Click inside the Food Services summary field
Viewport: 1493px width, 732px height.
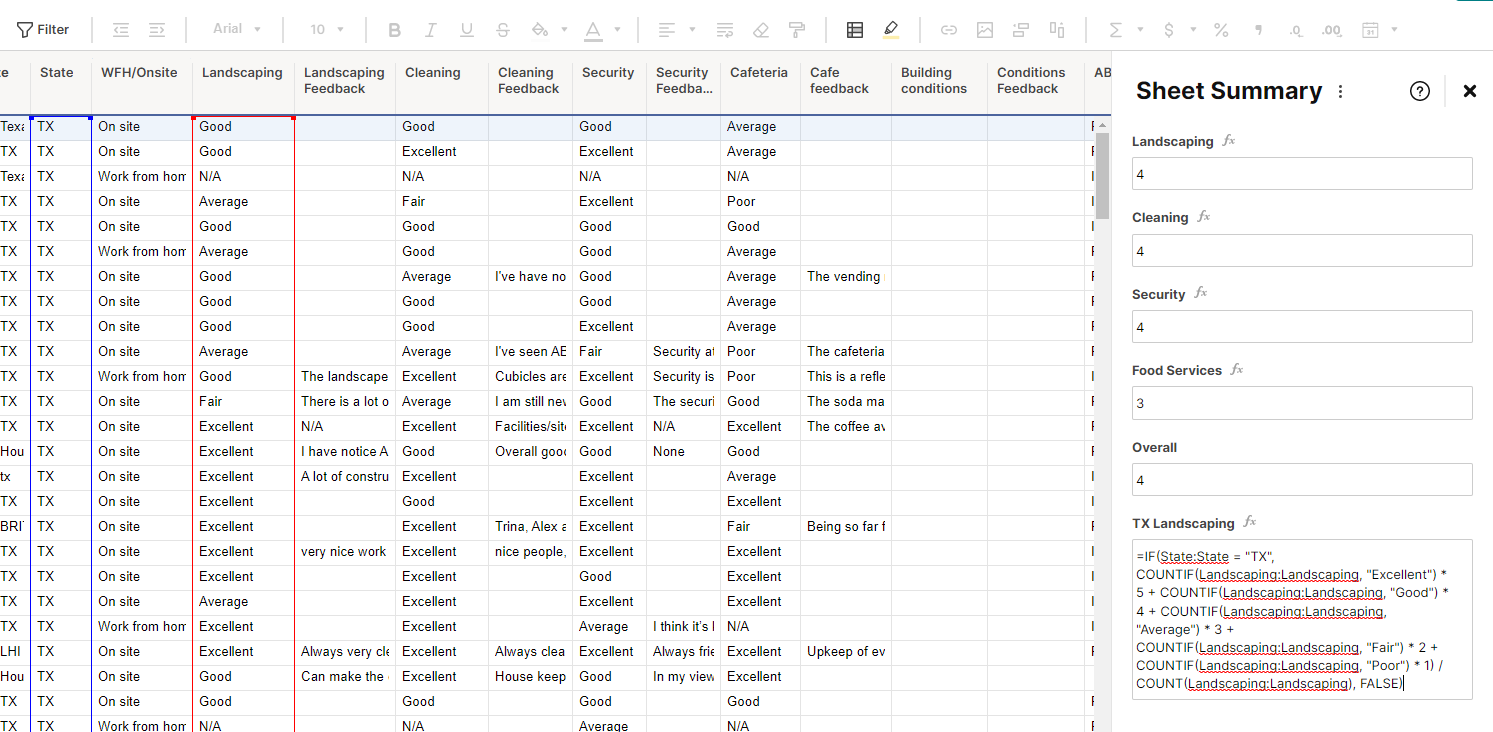[1300, 402]
